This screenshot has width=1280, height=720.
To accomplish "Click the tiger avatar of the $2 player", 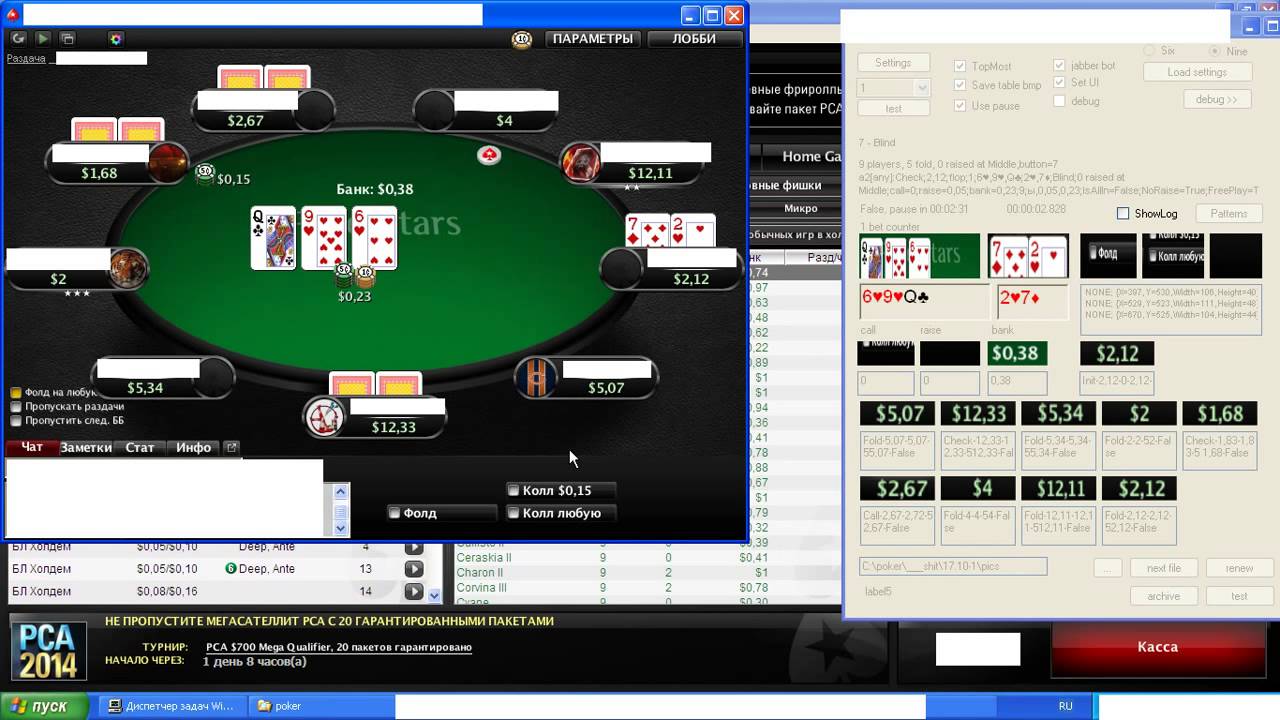I will 128,268.
